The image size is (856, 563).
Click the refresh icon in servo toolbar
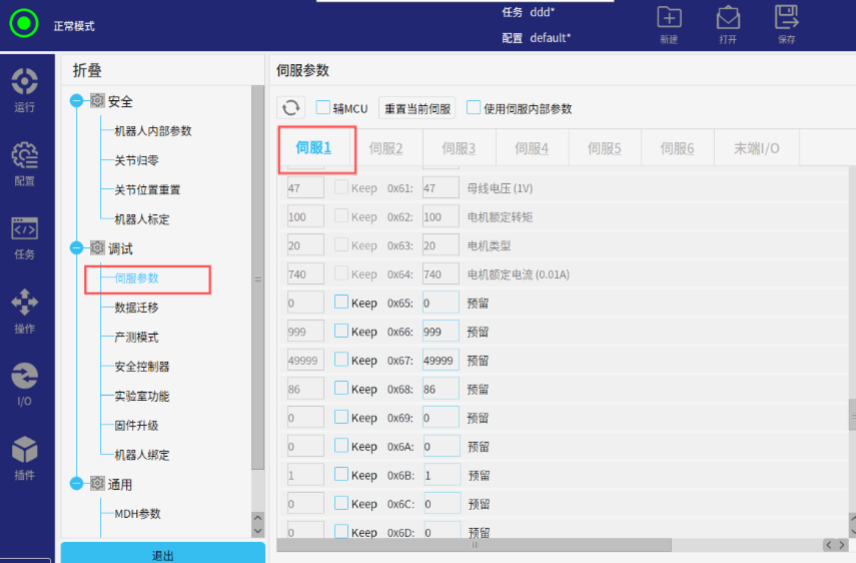pos(291,108)
